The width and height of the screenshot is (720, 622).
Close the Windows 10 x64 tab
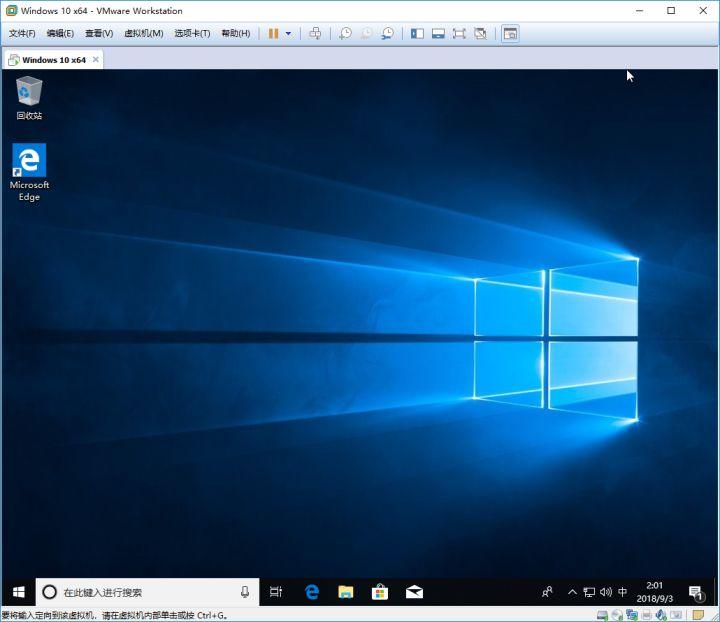(96, 60)
